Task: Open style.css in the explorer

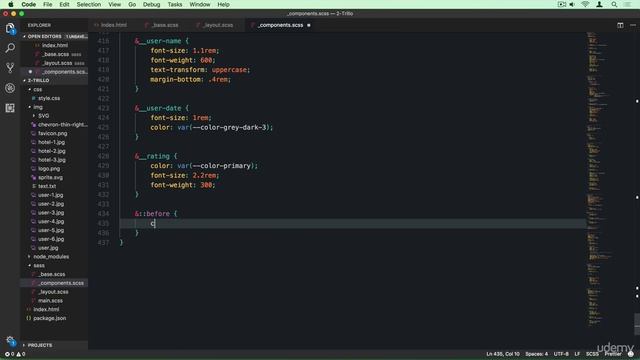Action: click(x=49, y=98)
